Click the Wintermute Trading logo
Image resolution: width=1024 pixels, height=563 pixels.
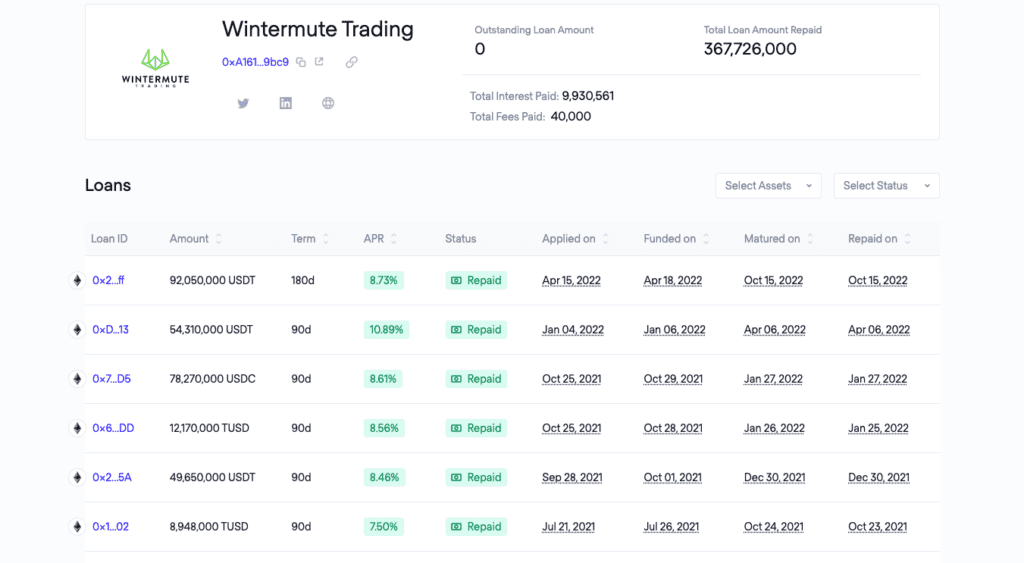155,68
